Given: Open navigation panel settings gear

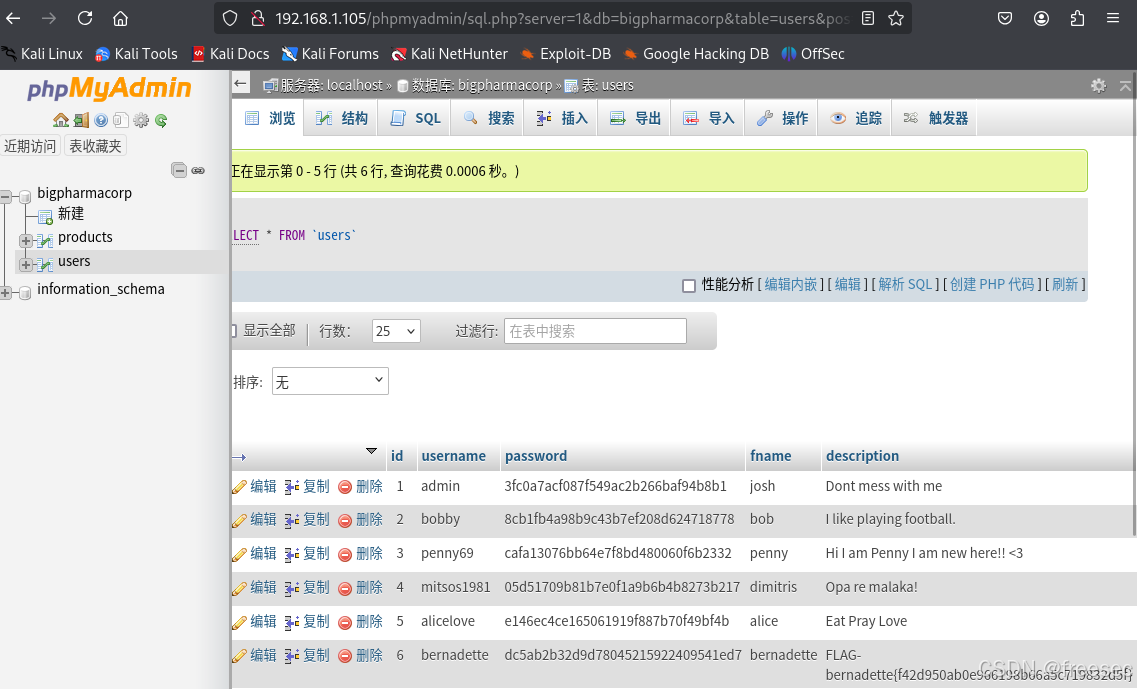Looking at the screenshot, I should [141, 120].
